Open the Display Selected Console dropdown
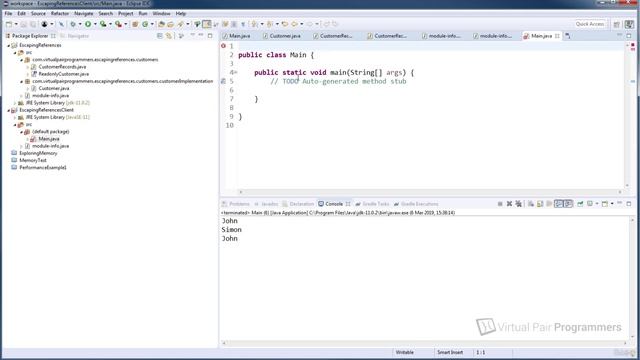 (x=597, y=204)
